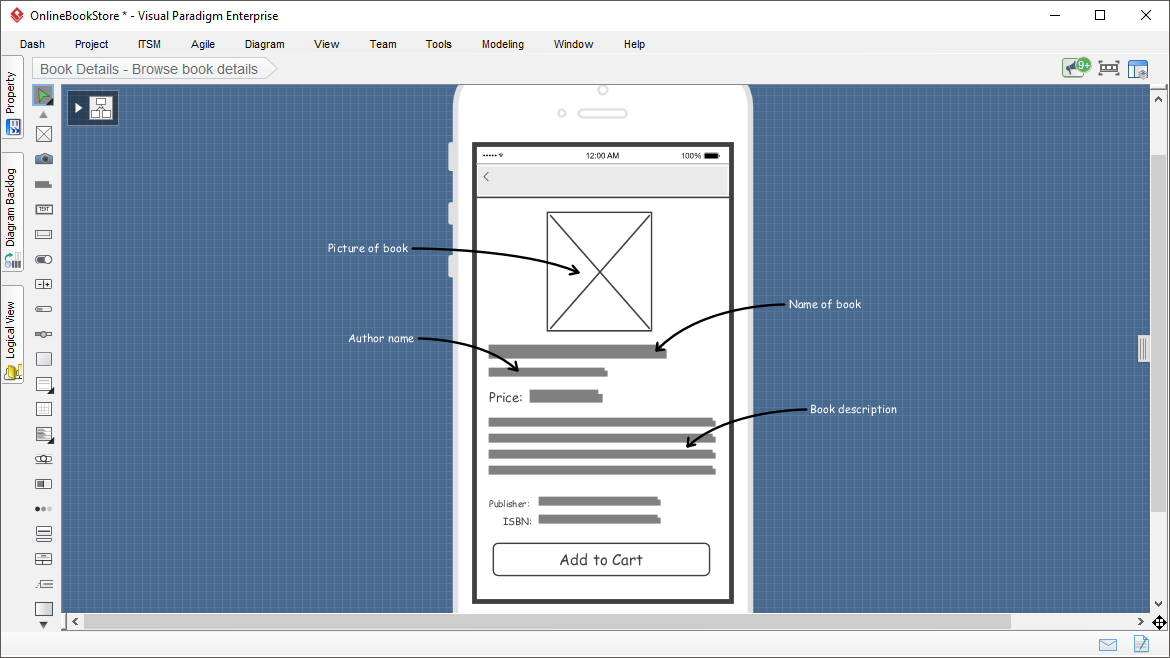1170x658 pixels.
Task: Select the bottom gradient panel tool
Action: pyautogui.click(x=44, y=609)
